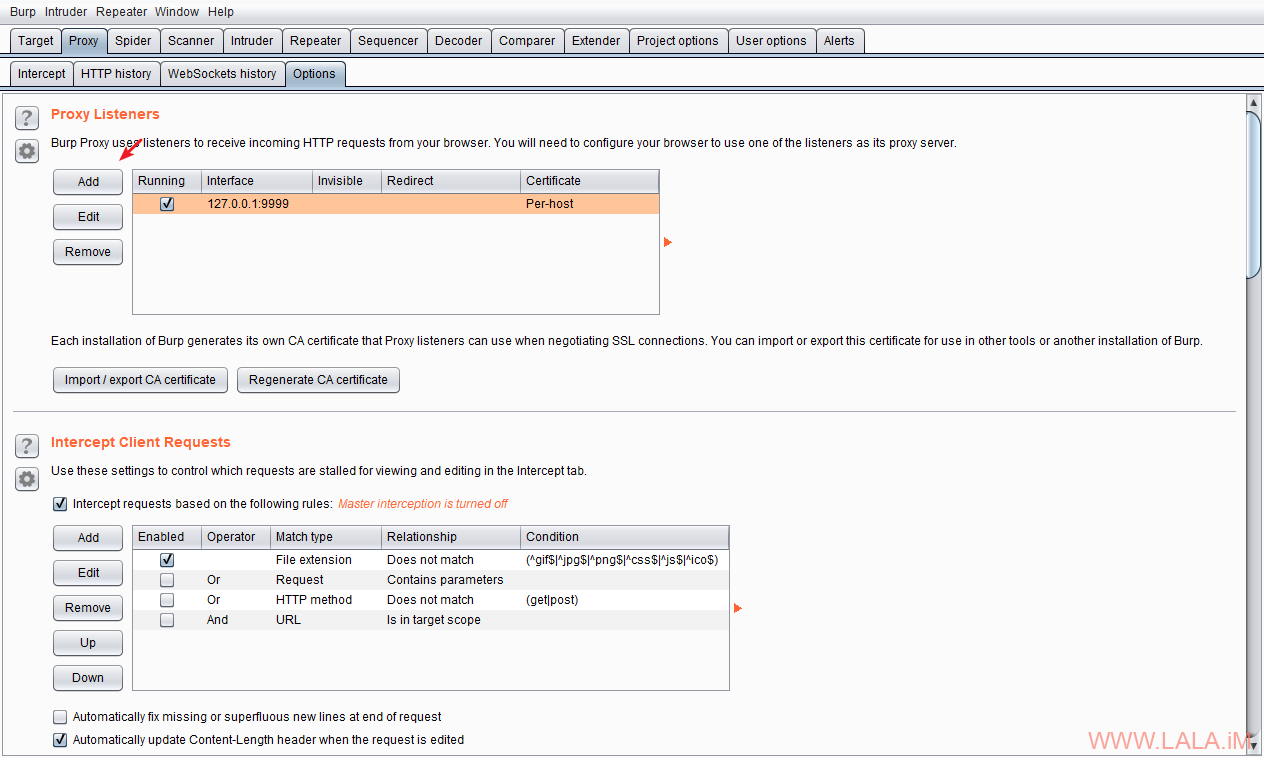This screenshot has width=1264, height=758.
Task: Select the (get|post) condition cell
Action: [625, 600]
